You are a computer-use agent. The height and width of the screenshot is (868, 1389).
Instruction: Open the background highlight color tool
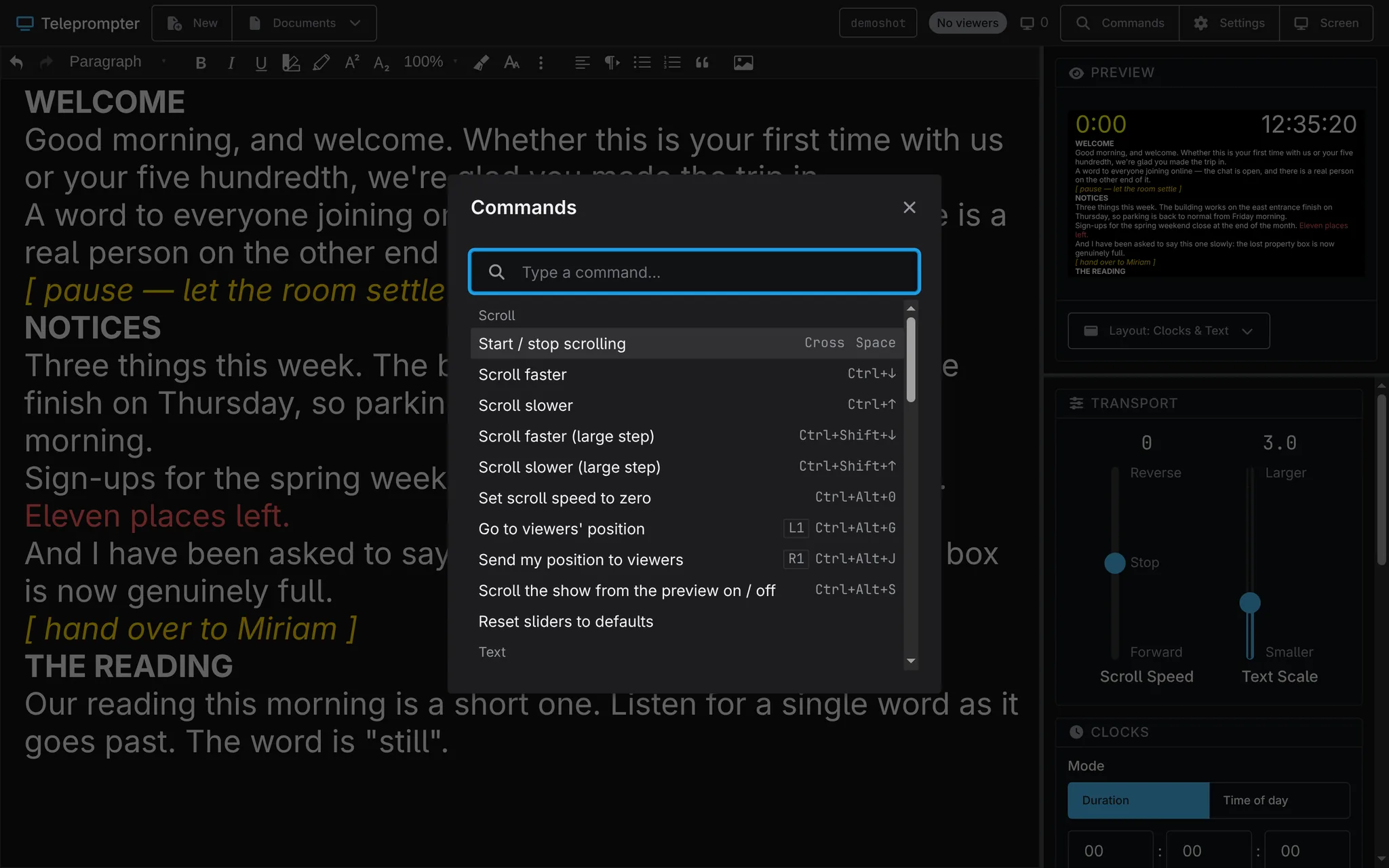[x=291, y=62]
